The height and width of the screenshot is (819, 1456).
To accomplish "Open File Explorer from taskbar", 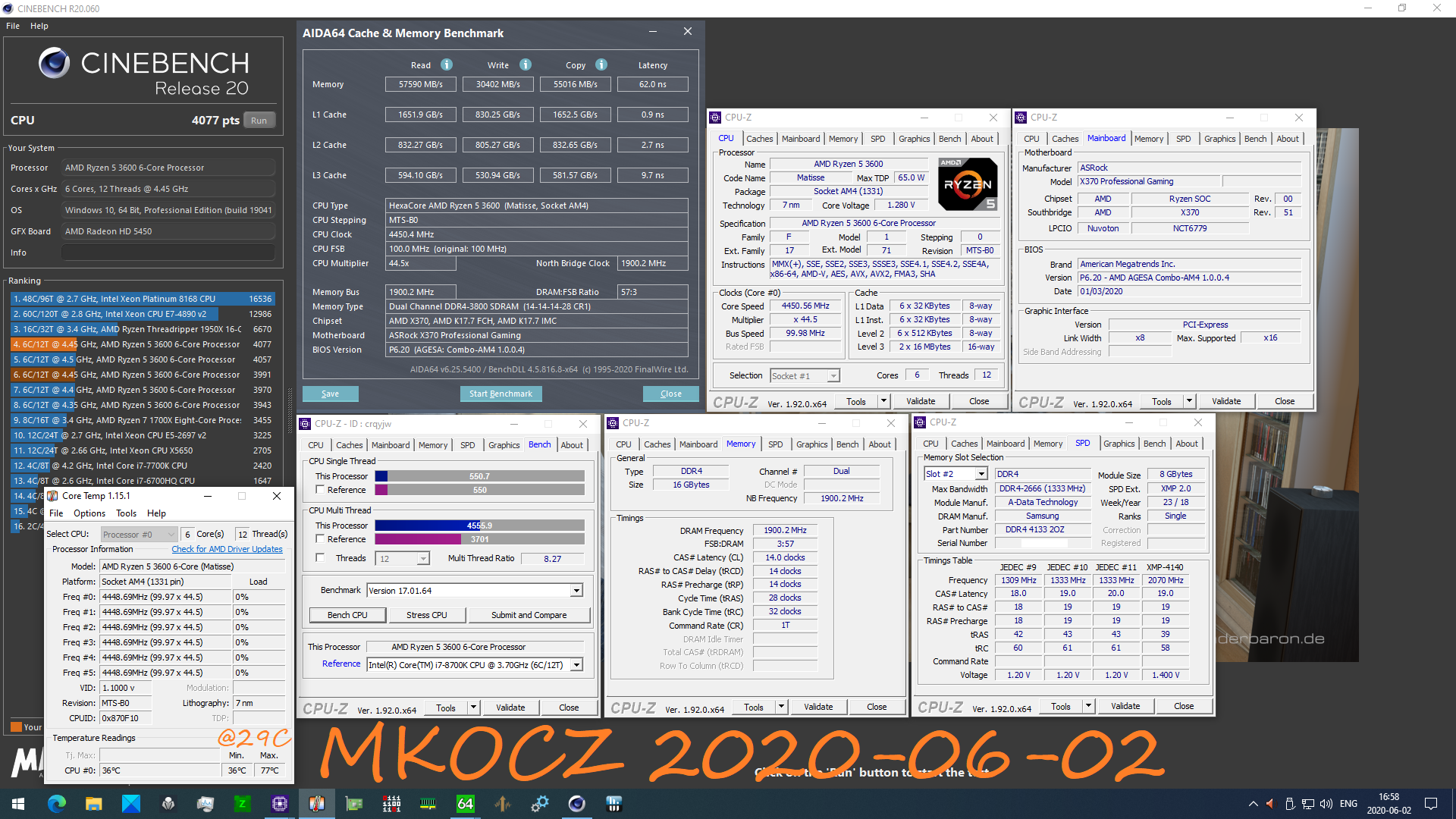I will [94, 804].
